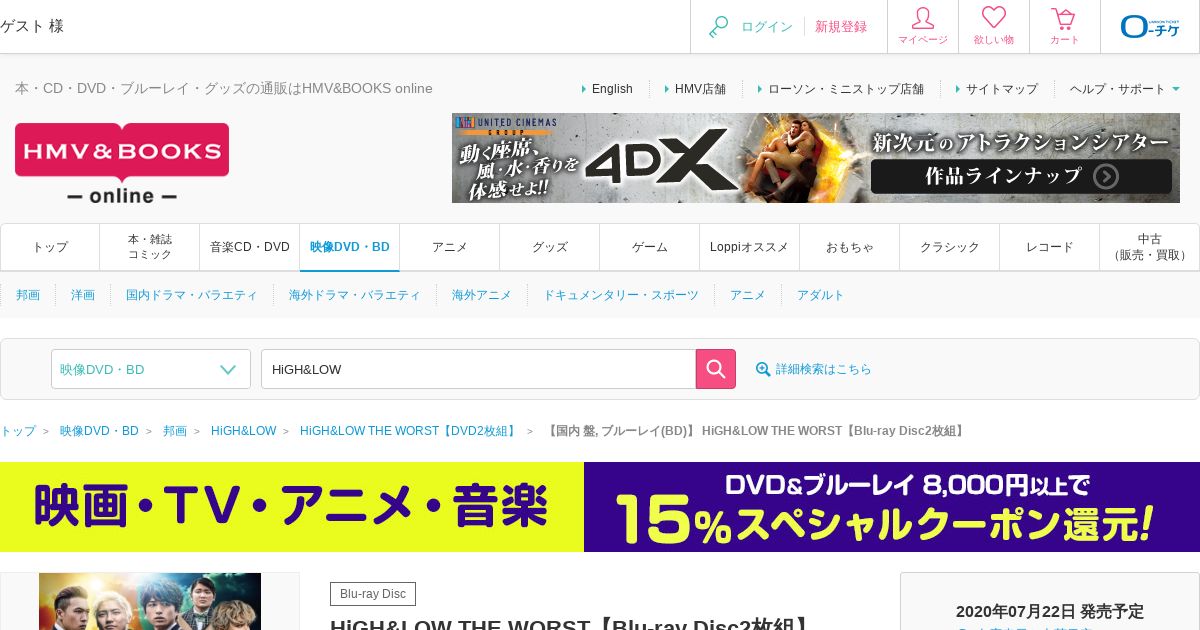This screenshot has height=630, width=1200.
Task: Select the レコード tab
Action: pyautogui.click(x=1050, y=247)
